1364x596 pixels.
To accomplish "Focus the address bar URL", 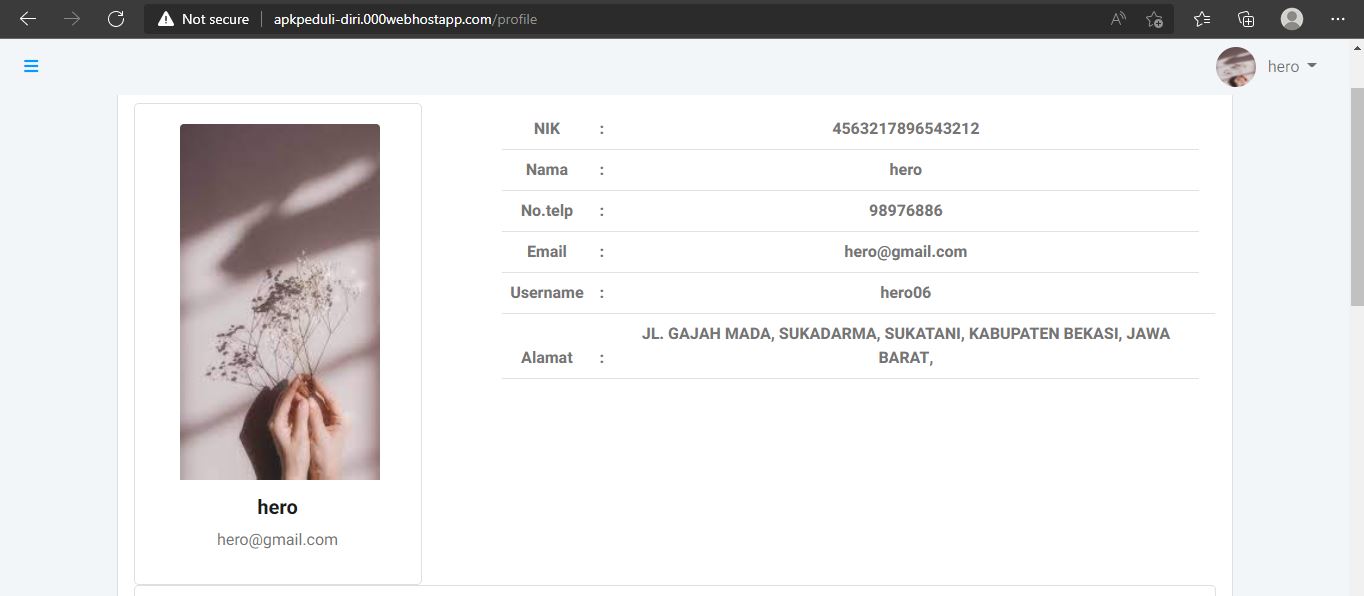I will (405, 19).
